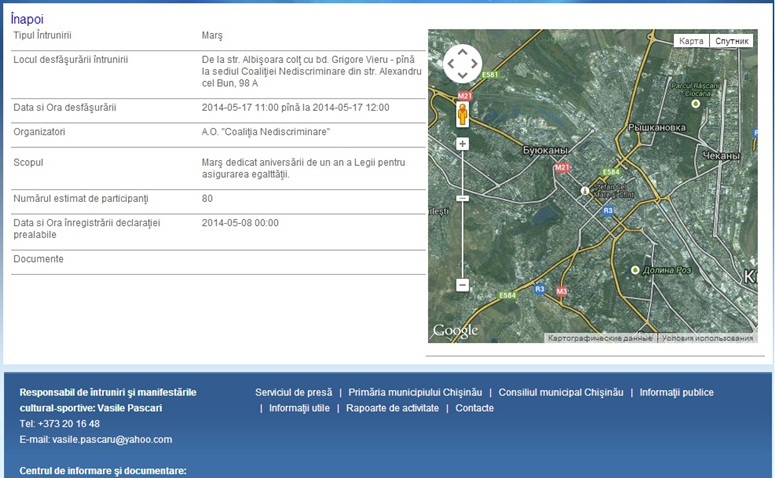
Task: Click the Marş meeting type value
Action: click(212, 36)
